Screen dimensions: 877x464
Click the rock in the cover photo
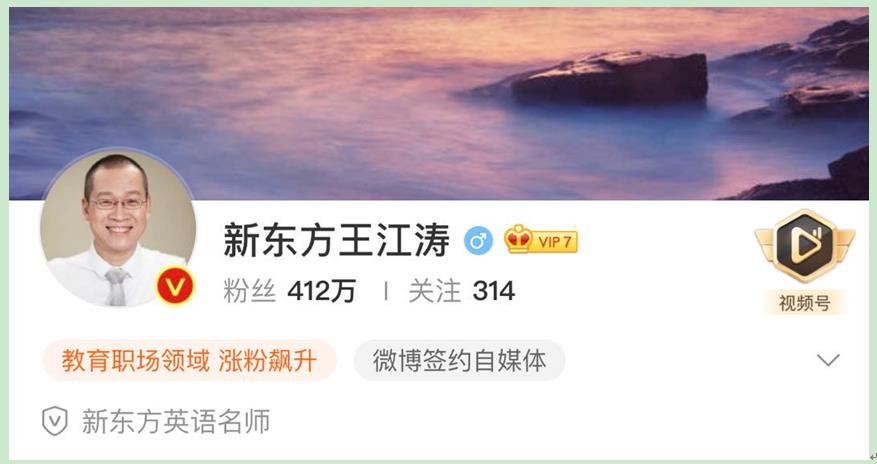[610, 78]
